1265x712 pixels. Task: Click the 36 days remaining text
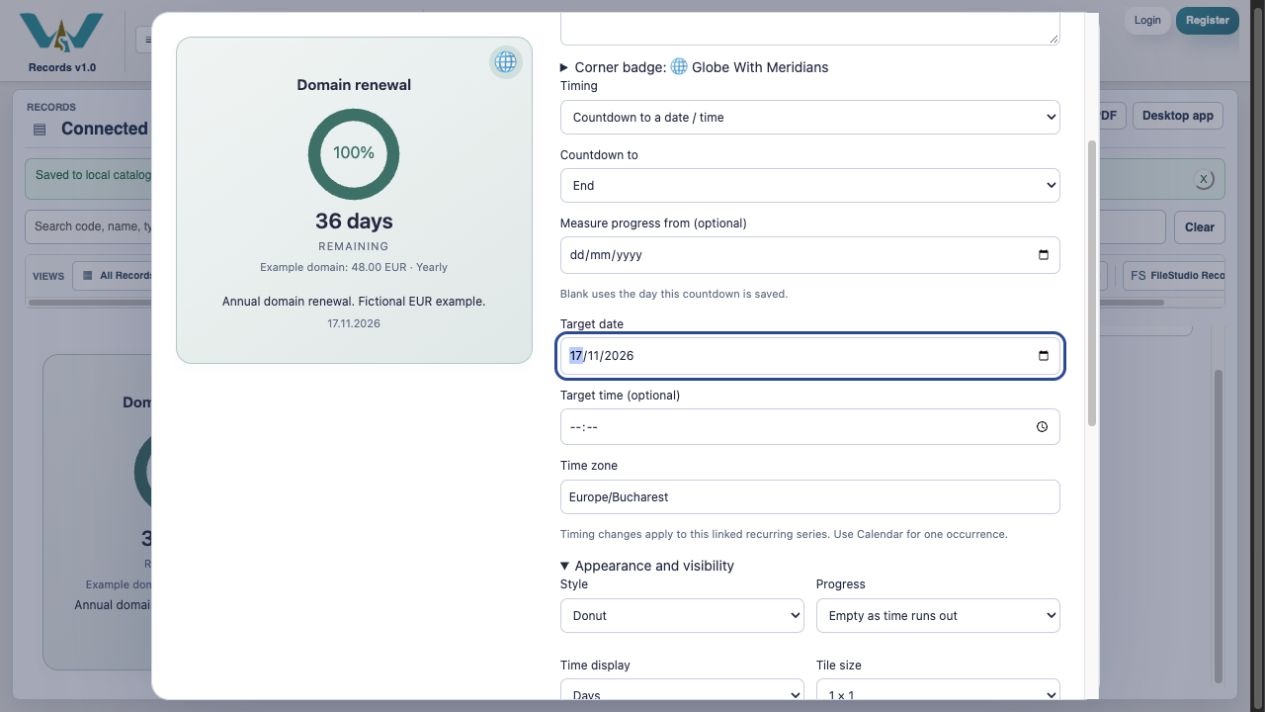354,221
